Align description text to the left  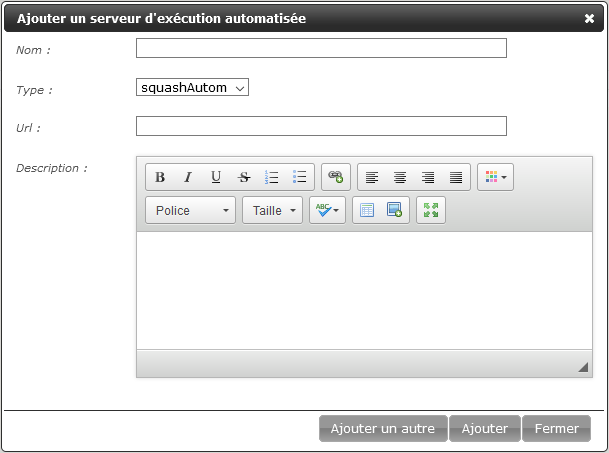click(372, 177)
